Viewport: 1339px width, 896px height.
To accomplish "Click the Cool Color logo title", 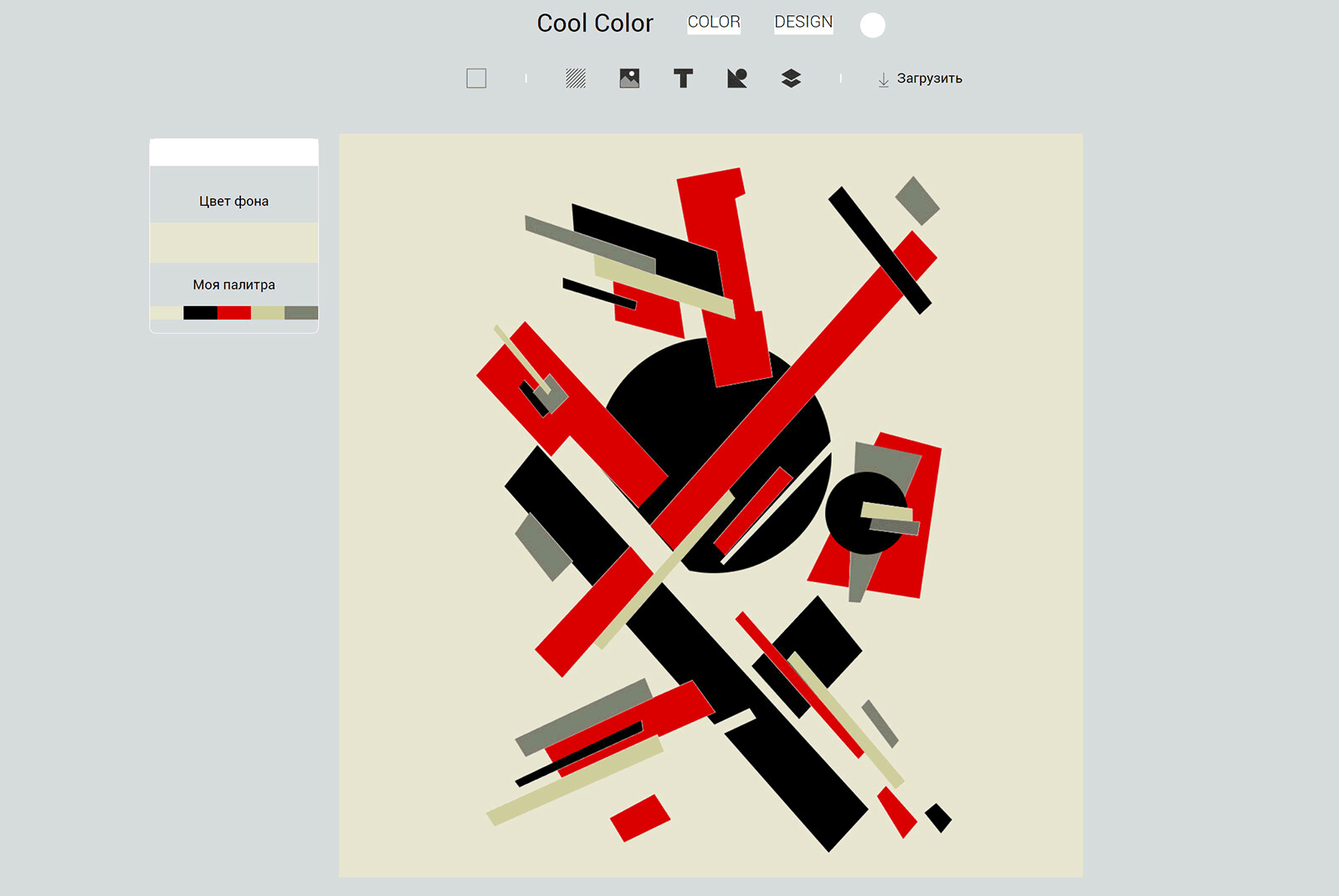I will pyautogui.click(x=595, y=23).
